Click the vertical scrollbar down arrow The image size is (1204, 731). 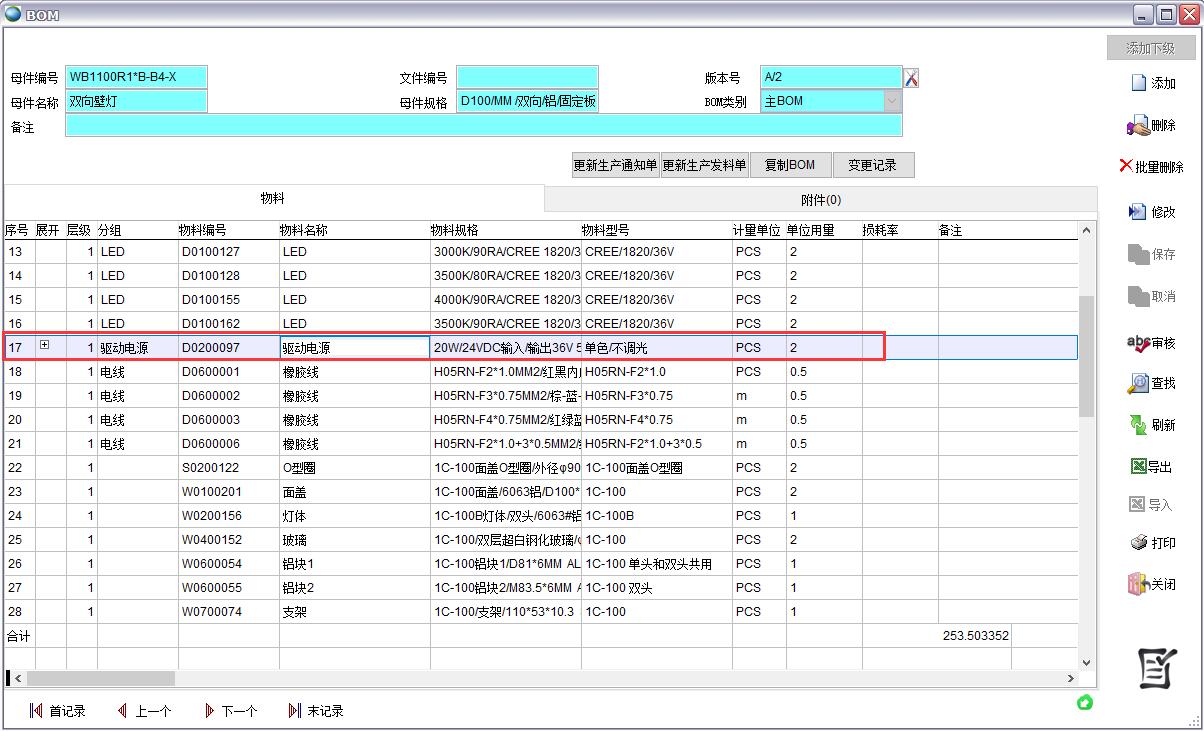pyautogui.click(x=1087, y=661)
